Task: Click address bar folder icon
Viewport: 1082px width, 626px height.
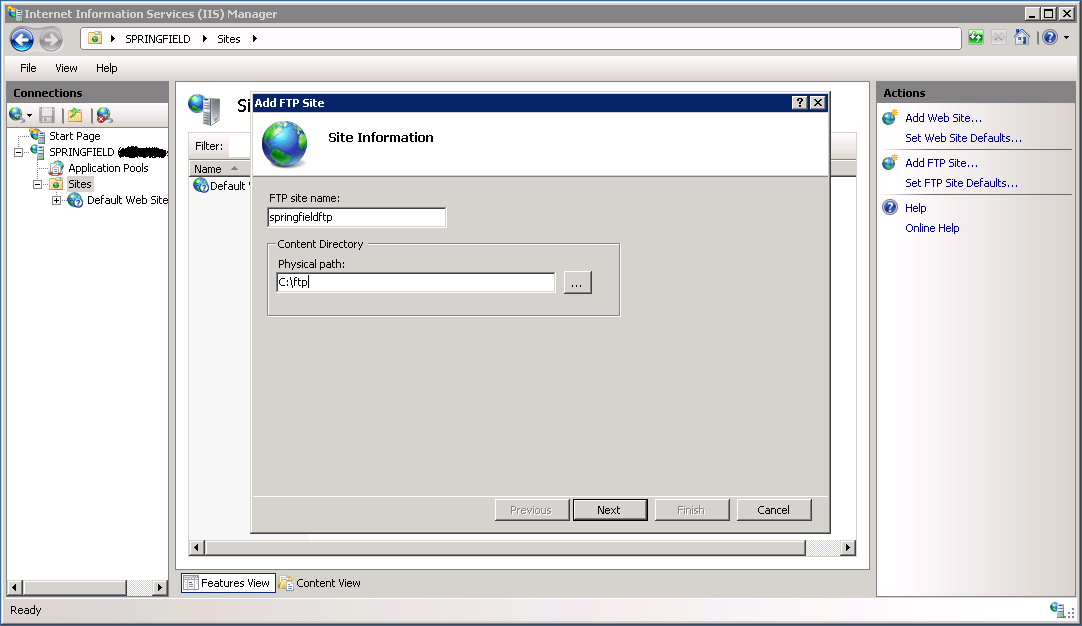Action: (x=95, y=39)
